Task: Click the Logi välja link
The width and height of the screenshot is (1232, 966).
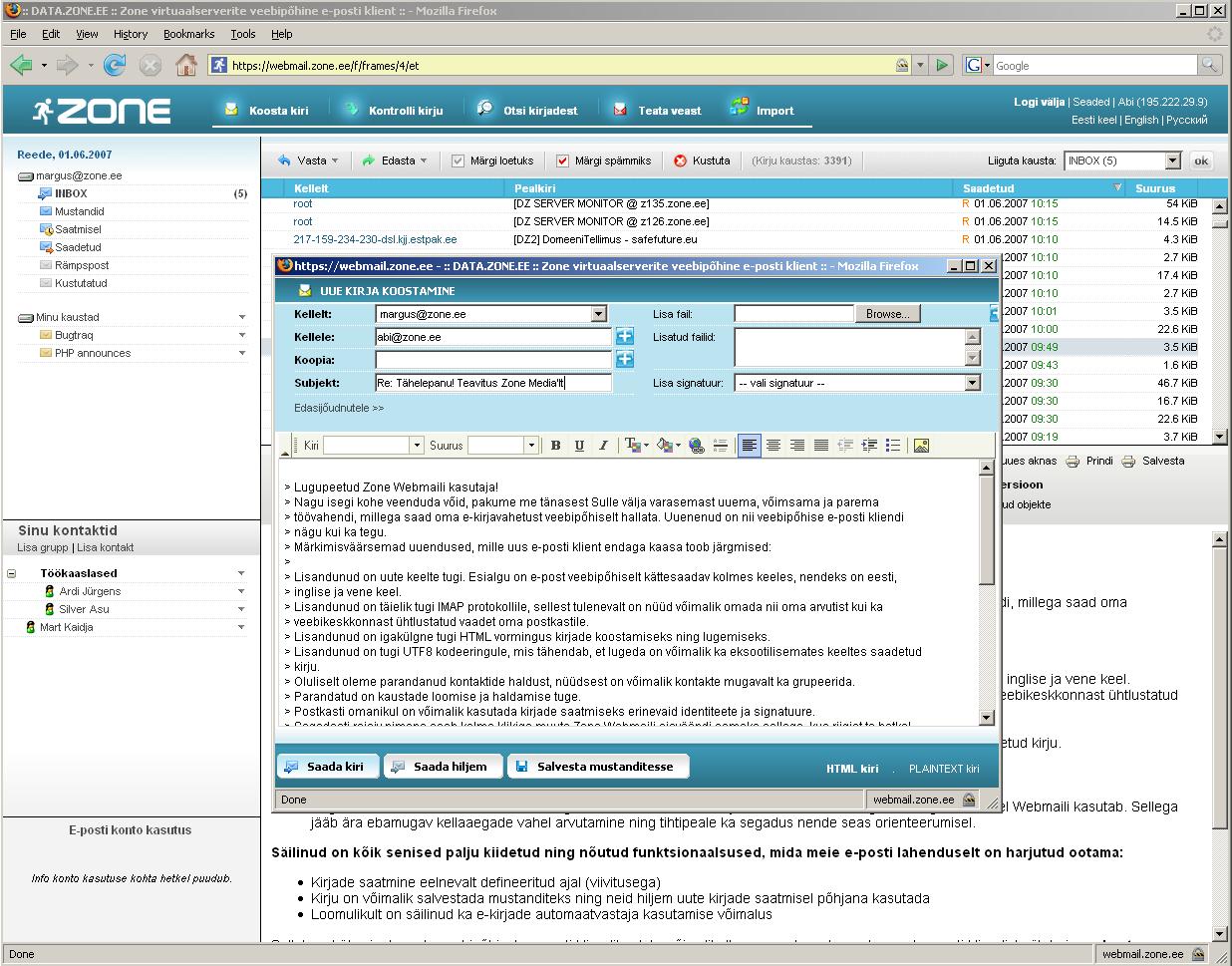Action: 1039,102
